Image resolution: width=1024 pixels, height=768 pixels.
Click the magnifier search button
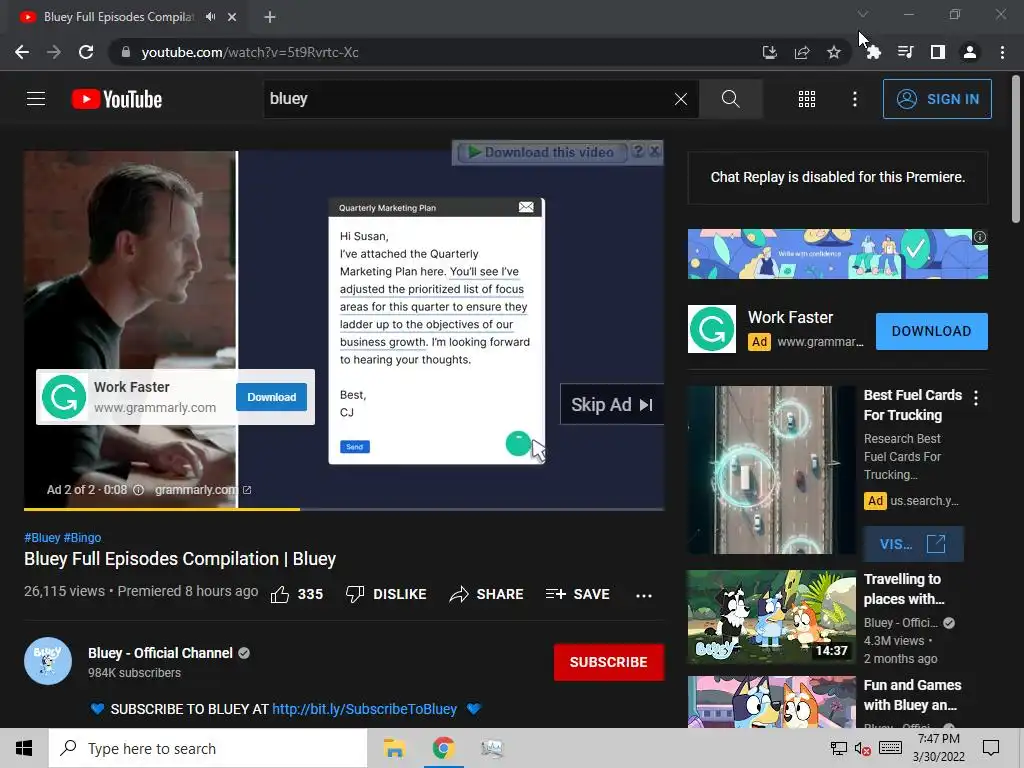pyautogui.click(x=730, y=99)
